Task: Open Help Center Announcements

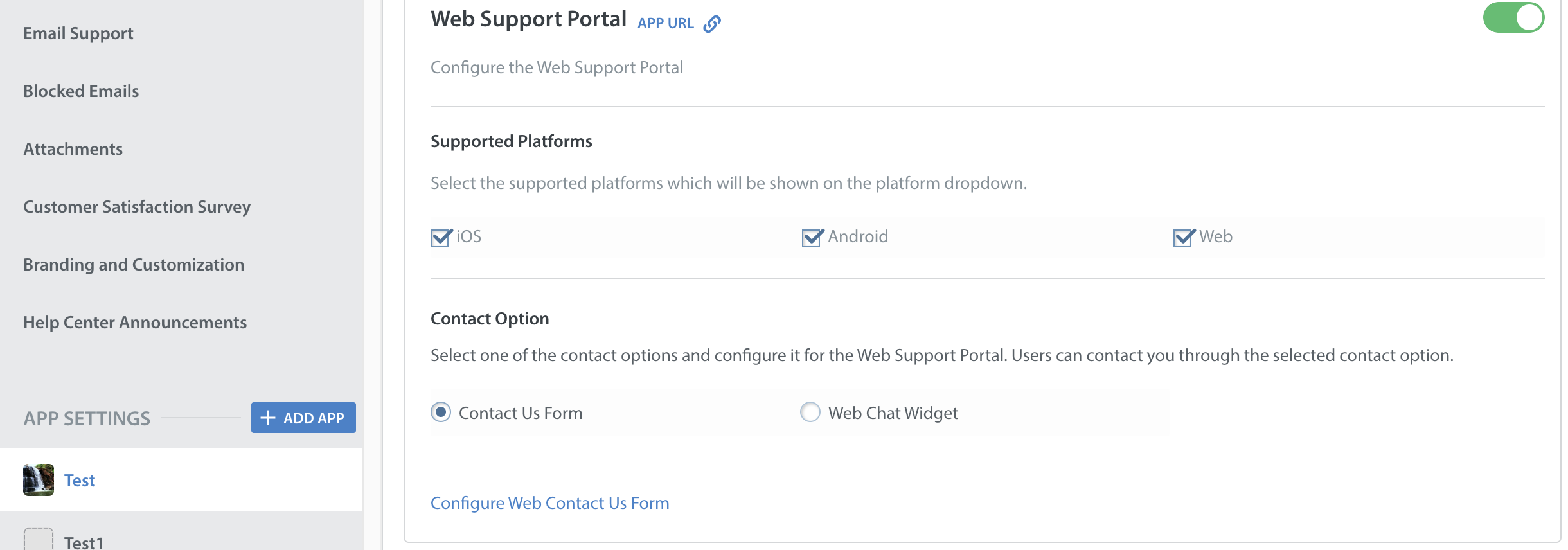Action: click(x=135, y=323)
